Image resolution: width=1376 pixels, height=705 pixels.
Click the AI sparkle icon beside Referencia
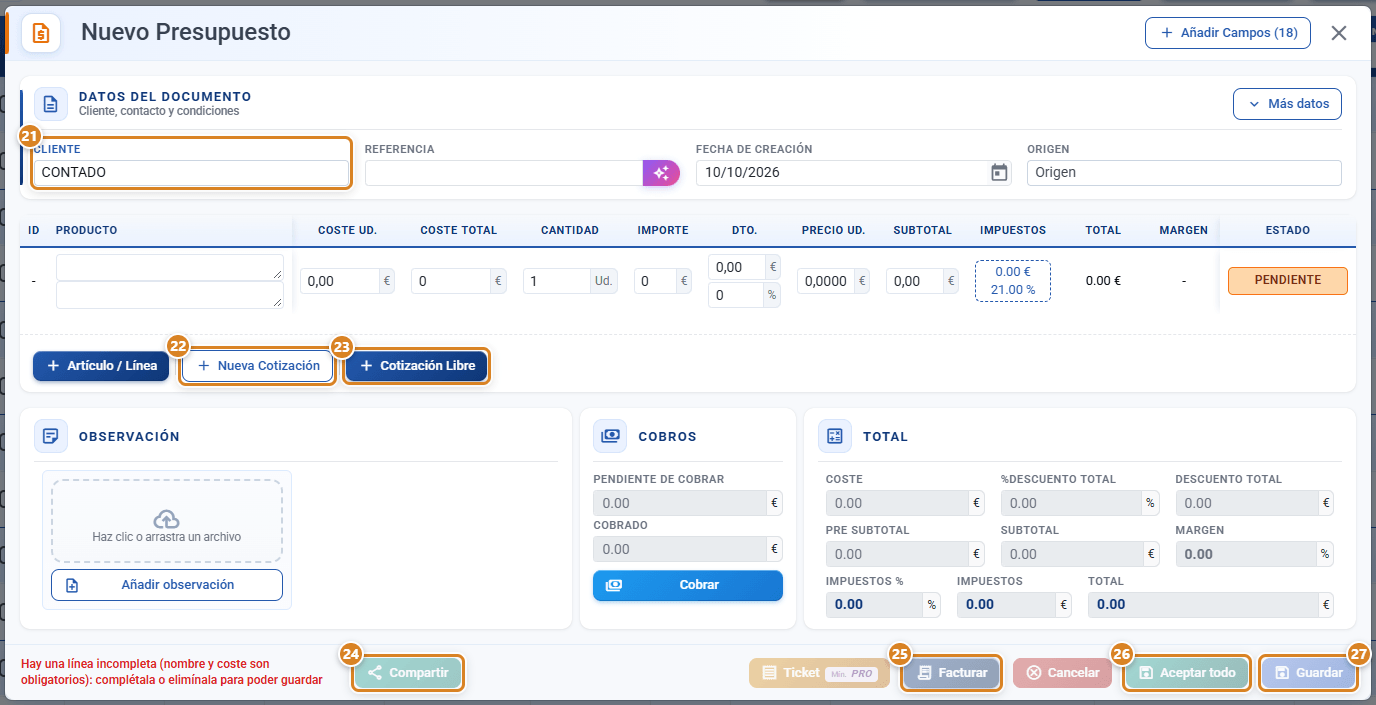coord(661,173)
